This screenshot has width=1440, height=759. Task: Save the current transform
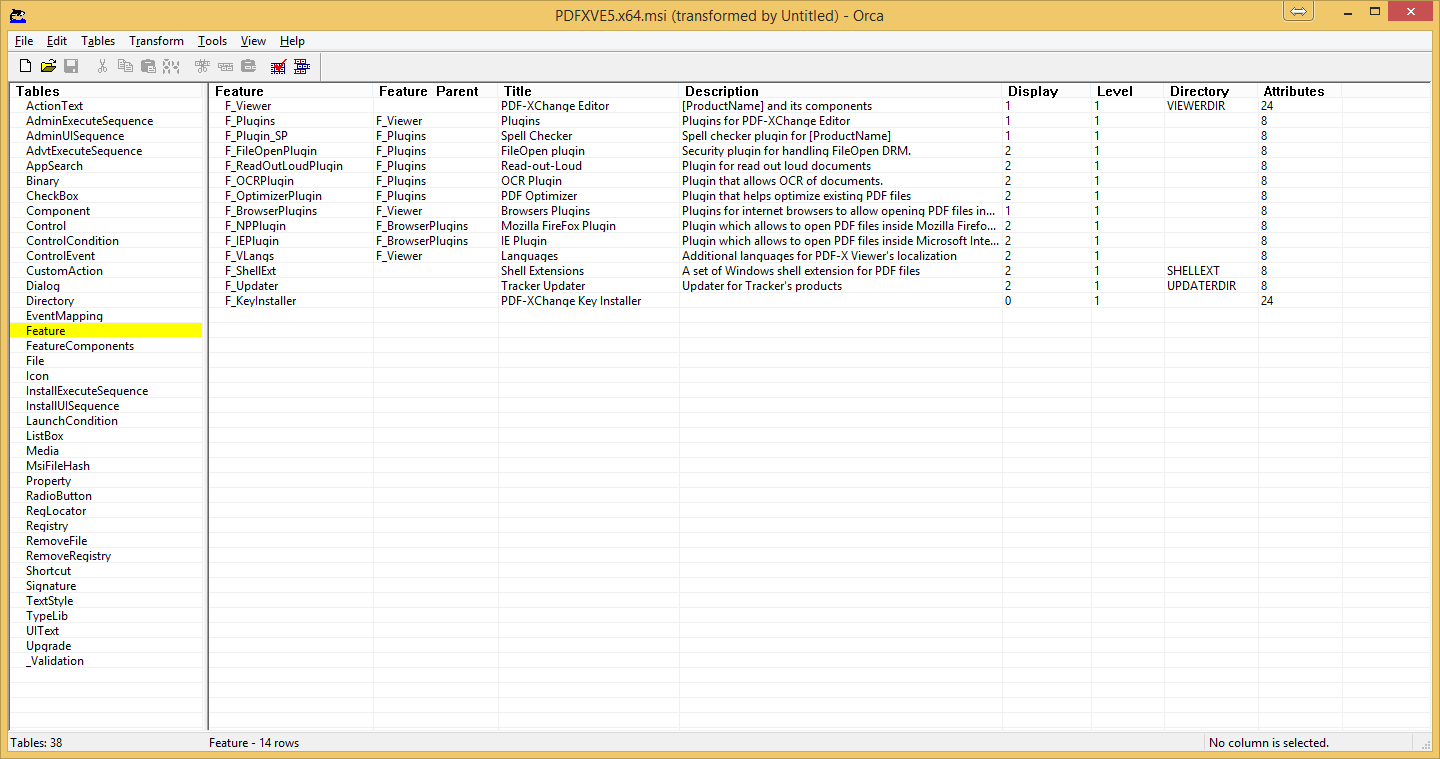tap(71, 66)
